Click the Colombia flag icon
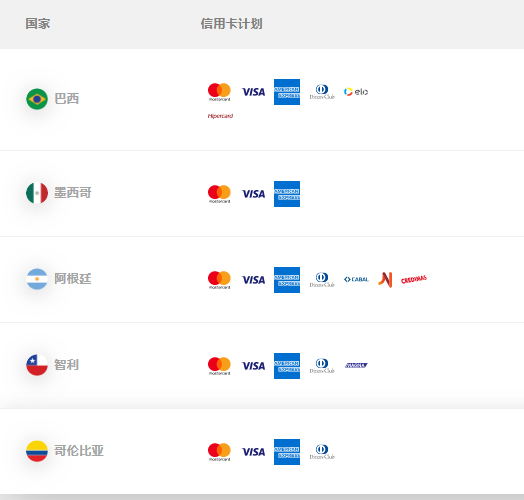 37,451
